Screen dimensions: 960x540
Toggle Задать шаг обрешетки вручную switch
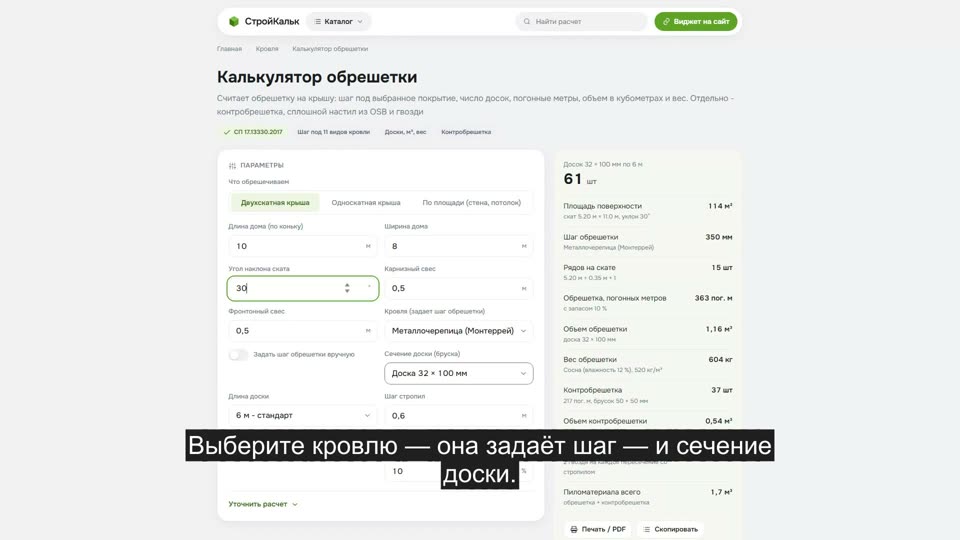pyautogui.click(x=238, y=354)
